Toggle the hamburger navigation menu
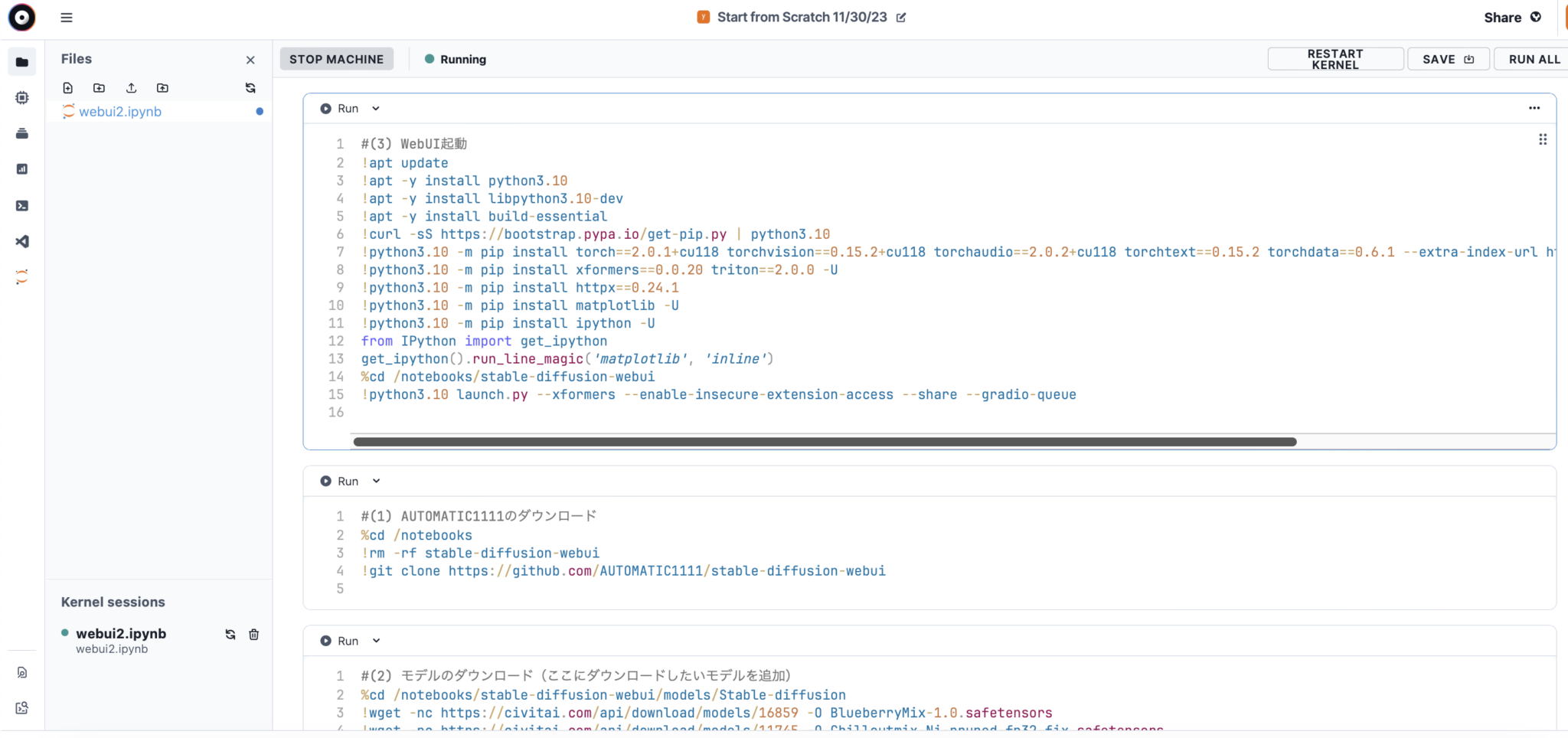This screenshot has height=738, width=1568. click(x=67, y=18)
